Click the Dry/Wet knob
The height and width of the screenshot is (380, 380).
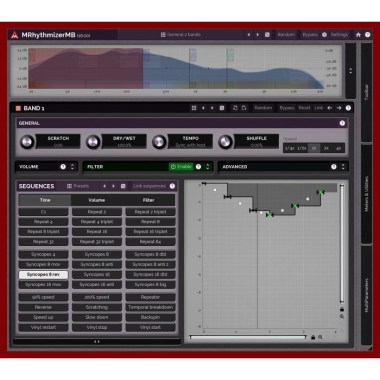(x=93, y=142)
